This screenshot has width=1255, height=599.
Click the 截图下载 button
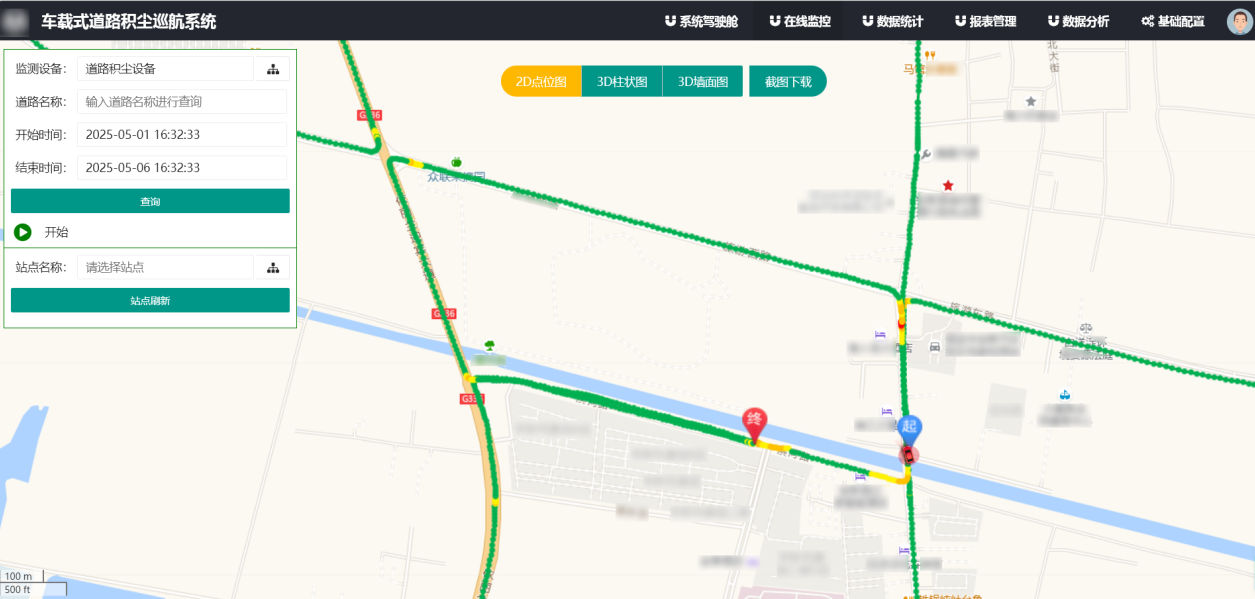click(x=788, y=82)
